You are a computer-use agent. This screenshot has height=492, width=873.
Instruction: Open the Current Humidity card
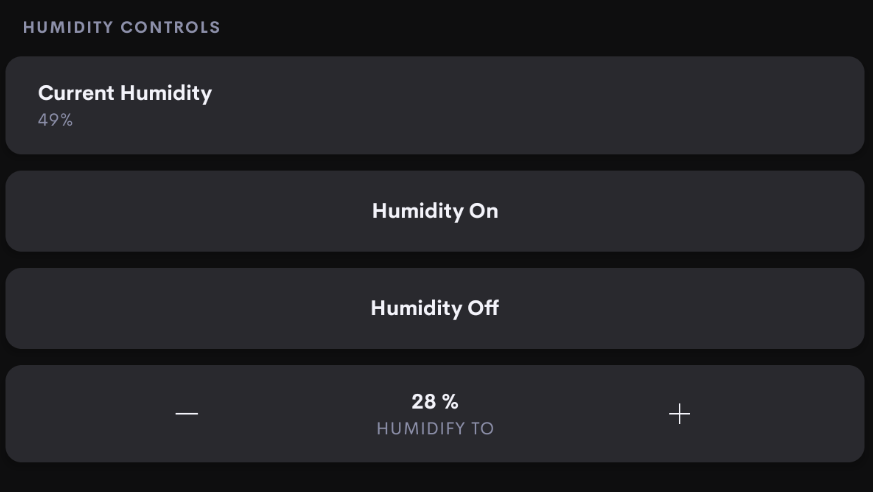[x=435, y=105]
